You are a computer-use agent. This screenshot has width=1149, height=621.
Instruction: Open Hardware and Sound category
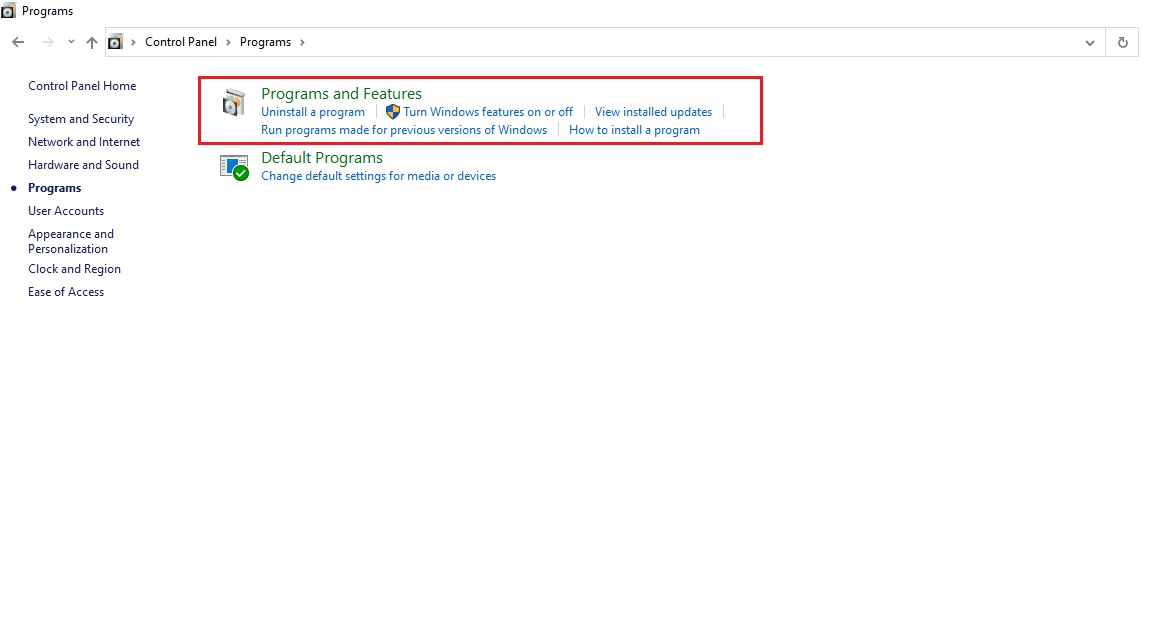pos(83,165)
